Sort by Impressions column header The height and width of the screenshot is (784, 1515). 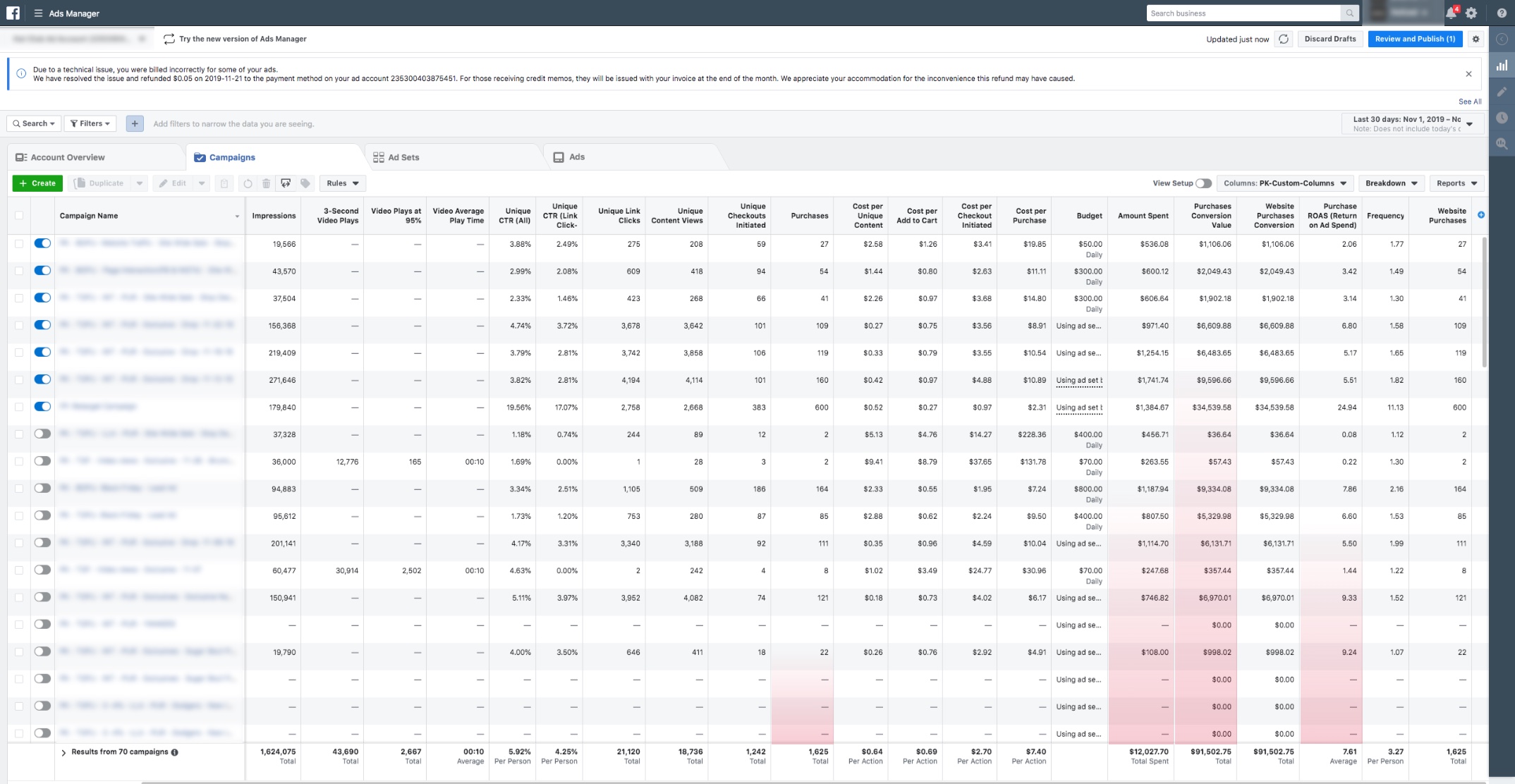(274, 216)
